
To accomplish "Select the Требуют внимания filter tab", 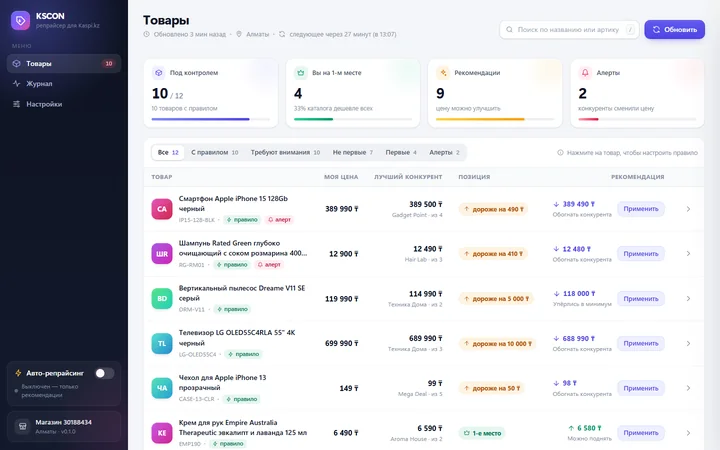I will pyautogui.click(x=285, y=152).
